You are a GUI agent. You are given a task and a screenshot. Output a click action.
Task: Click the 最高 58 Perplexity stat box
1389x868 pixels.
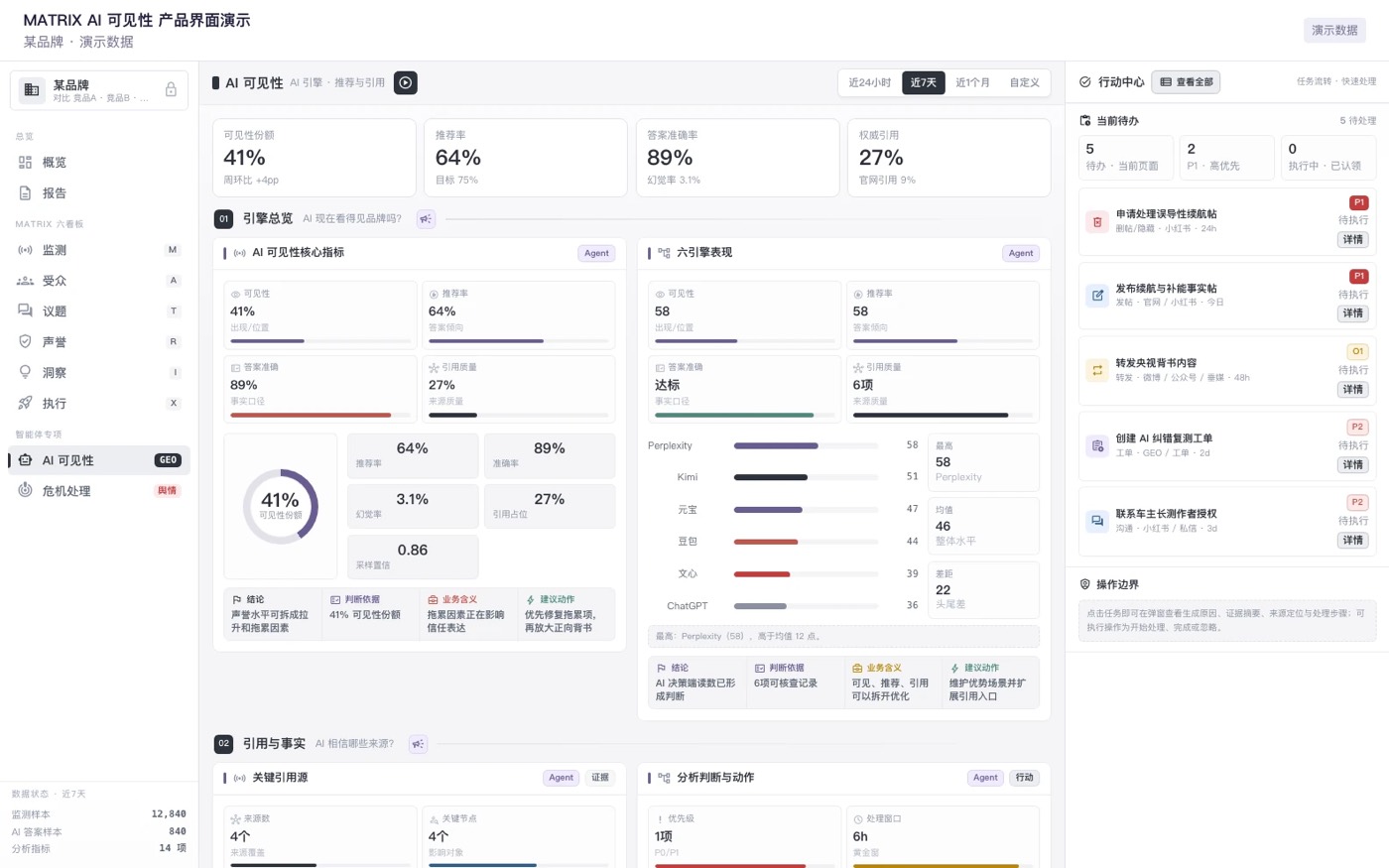983,462
